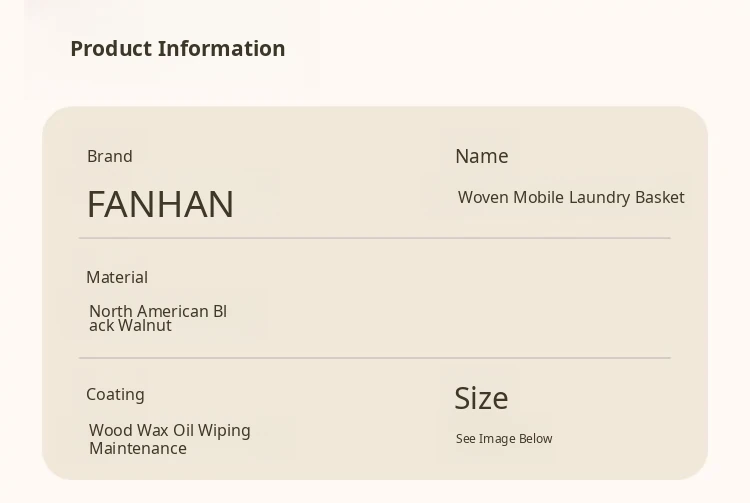750x503 pixels.
Task: Select the FANHAN brand name text
Action: coord(160,204)
